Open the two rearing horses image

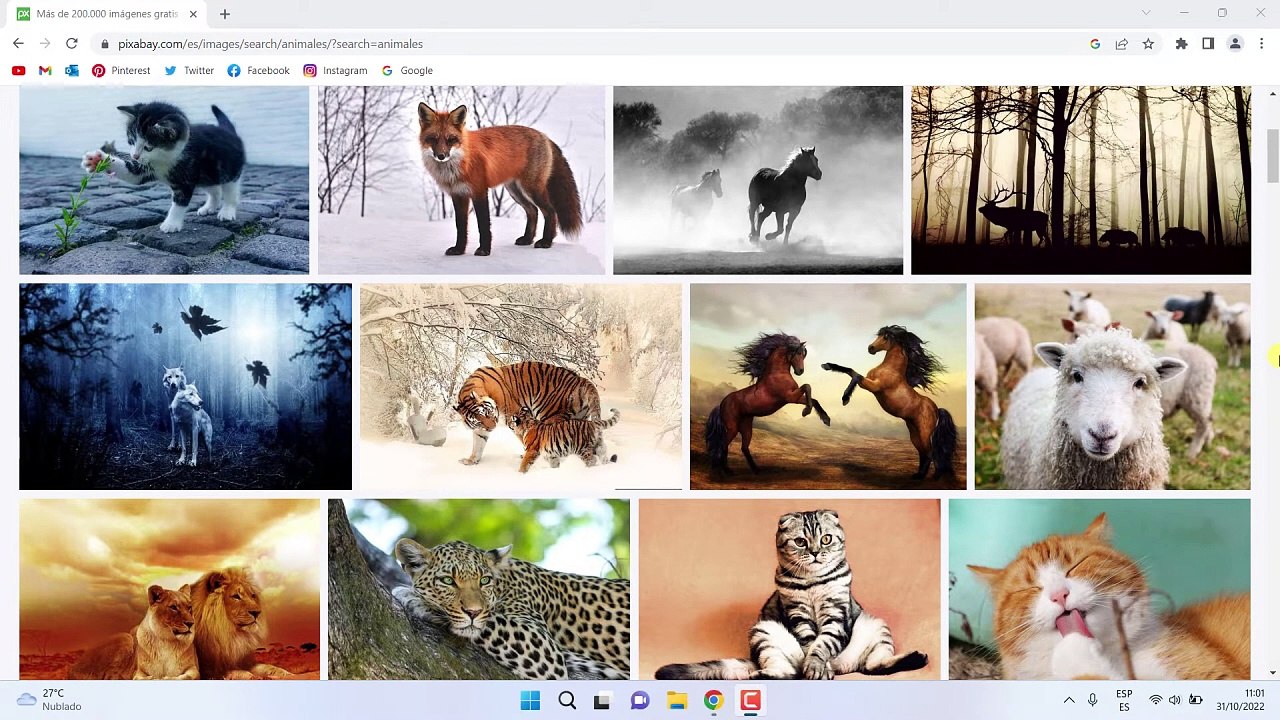click(828, 386)
